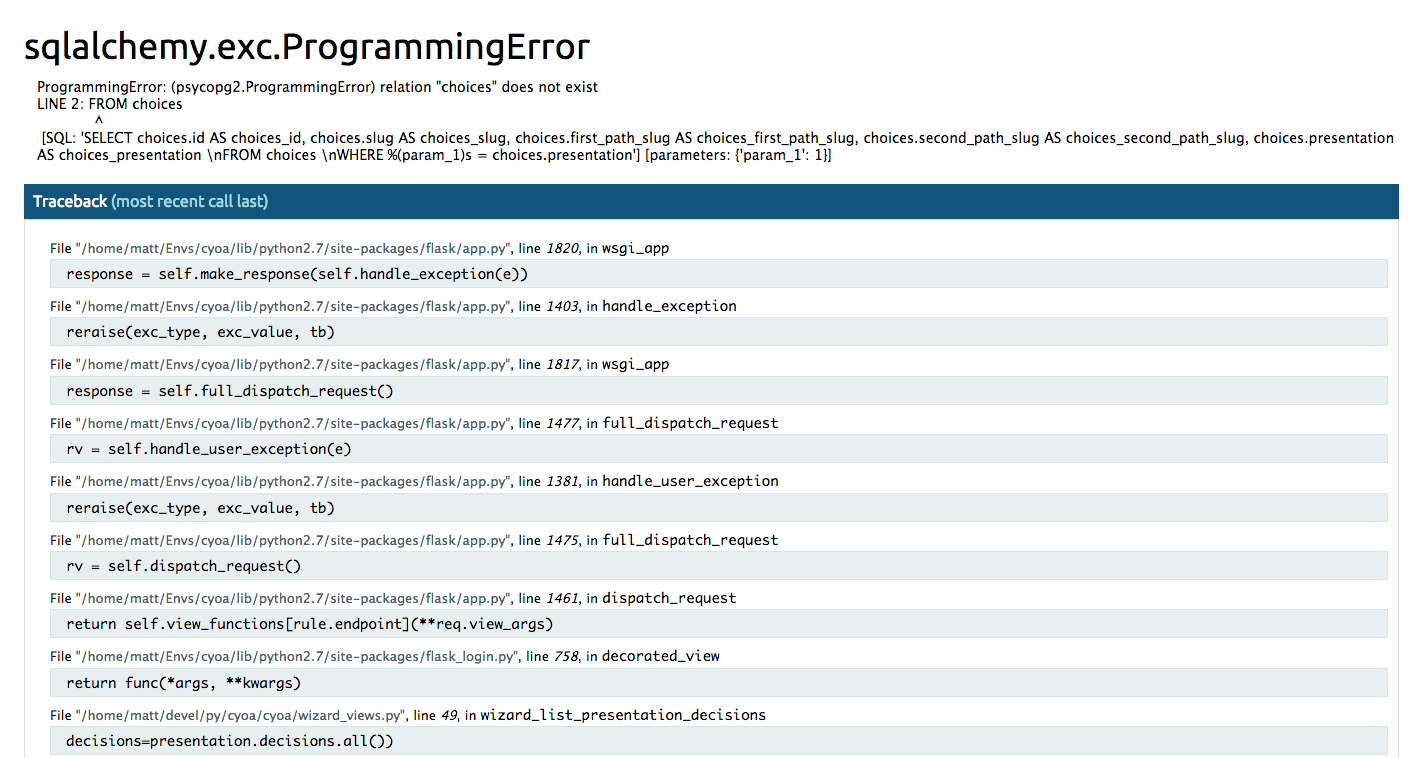Select code line return func(*args, **kwargs)
Image resolution: width=1414 pixels, height=758 pixels.
[x=719, y=683]
